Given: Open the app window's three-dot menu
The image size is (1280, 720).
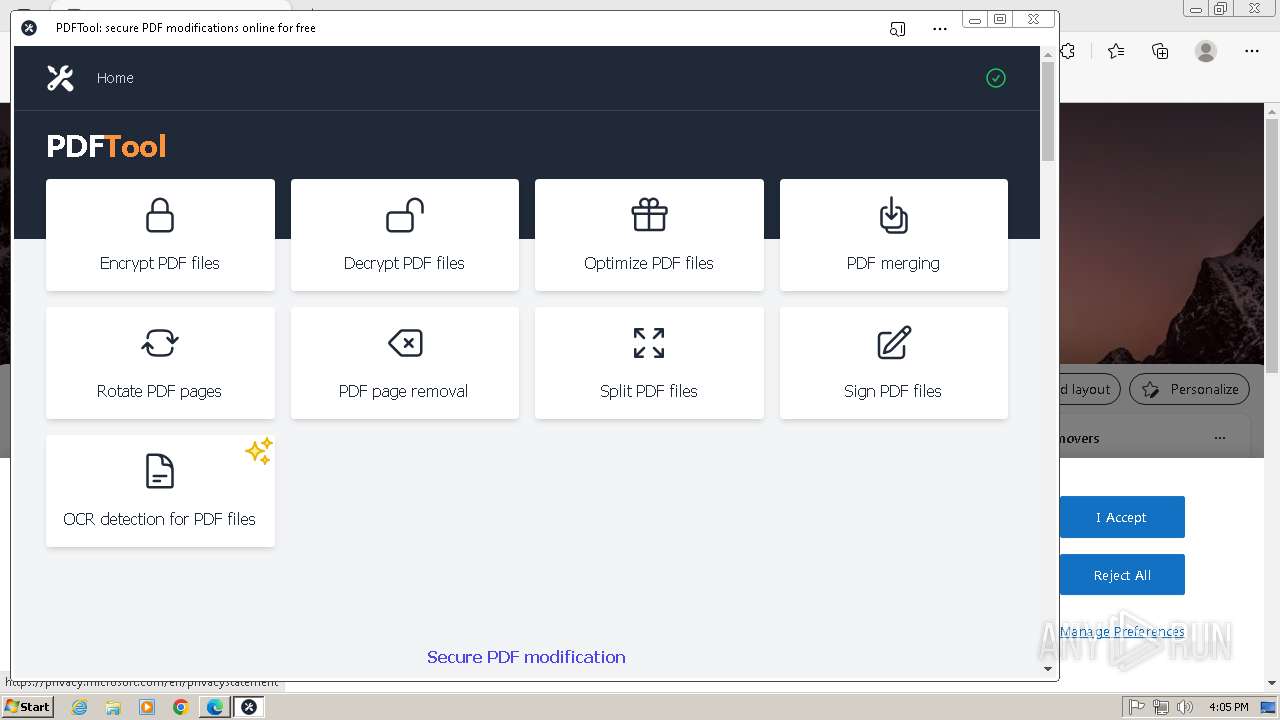Looking at the screenshot, I should (939, 29).
